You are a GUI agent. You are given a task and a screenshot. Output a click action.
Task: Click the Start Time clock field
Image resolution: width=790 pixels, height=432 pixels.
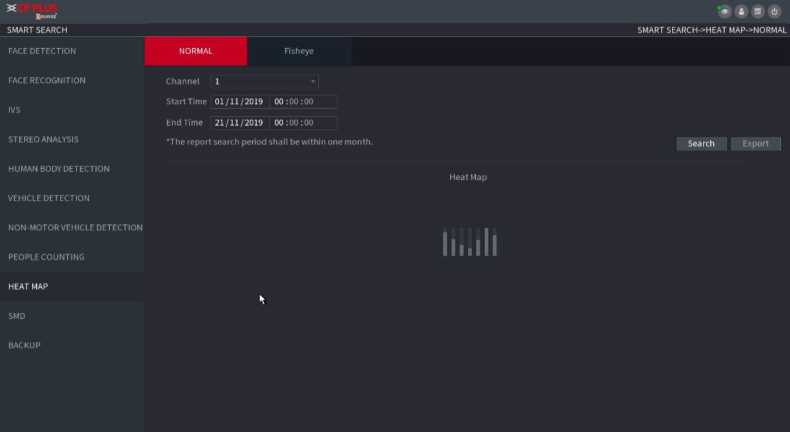pos(303,102)
